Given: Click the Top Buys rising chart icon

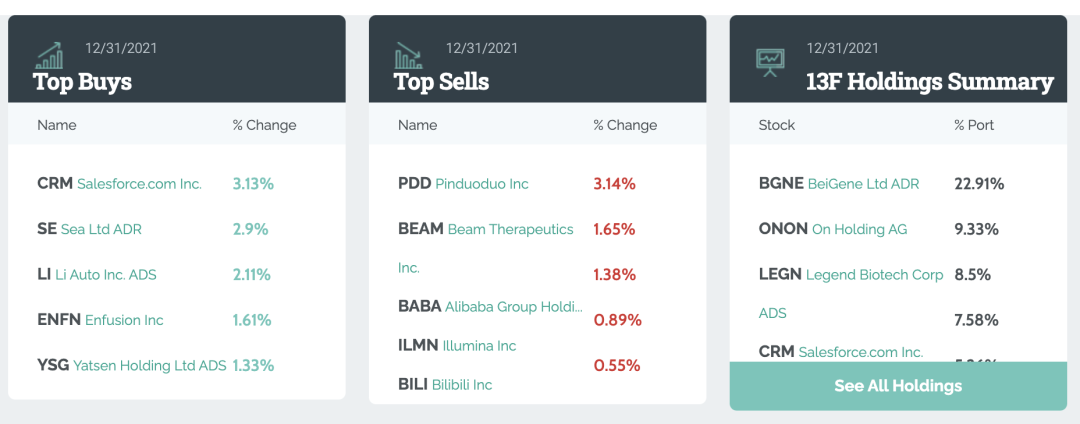Looking at the screenshot, I should pos(49,56).
